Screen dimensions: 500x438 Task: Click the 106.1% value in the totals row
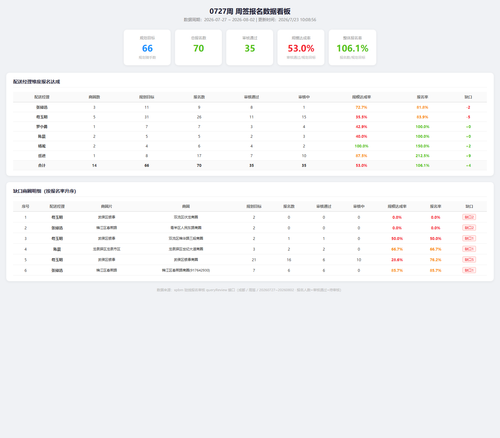tap(422, 165)
